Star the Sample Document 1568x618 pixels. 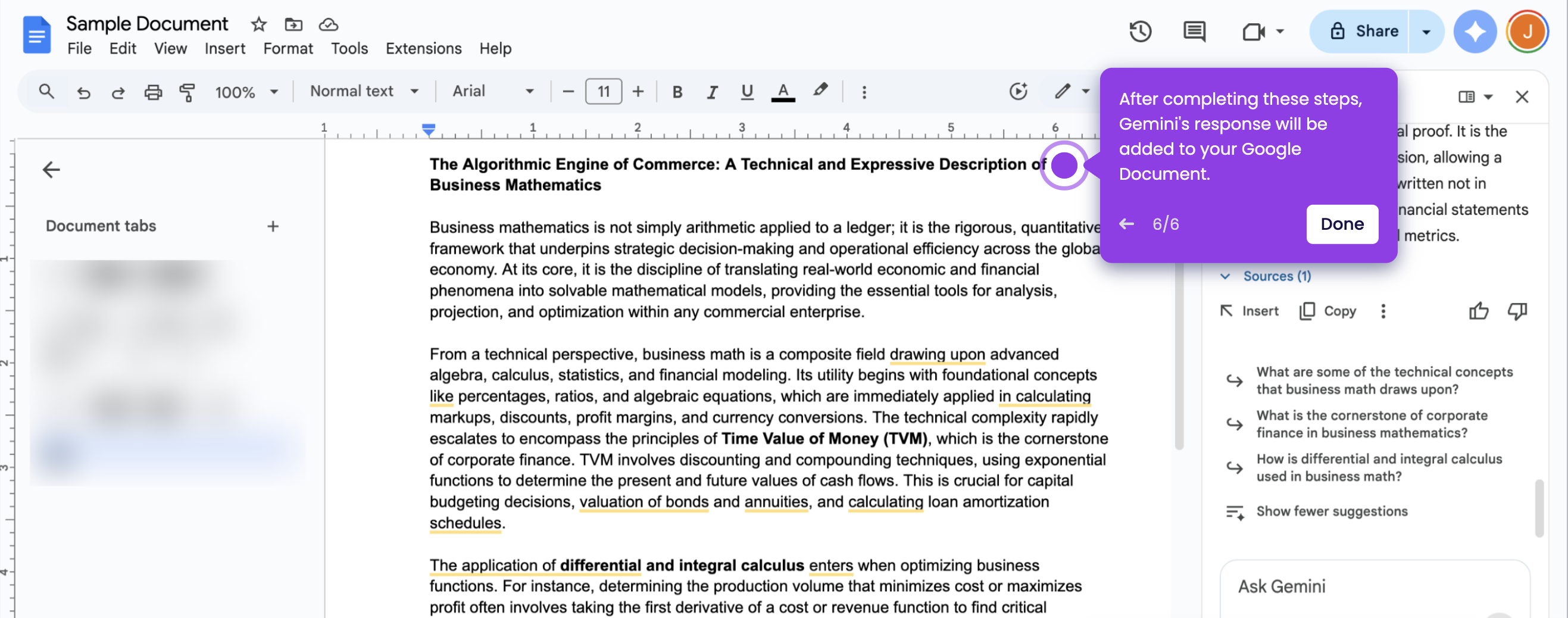[x=259, y=24]
